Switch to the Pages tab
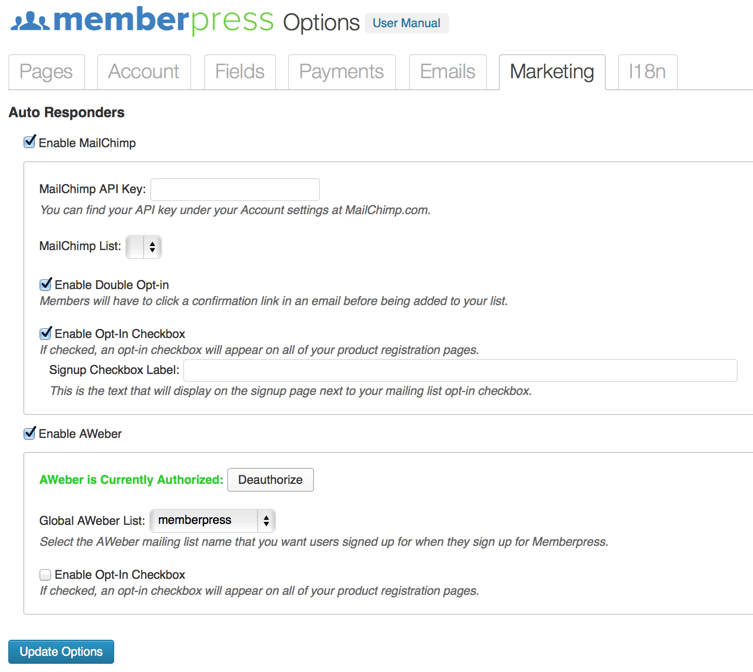The image size is (753, 672). 46,72
